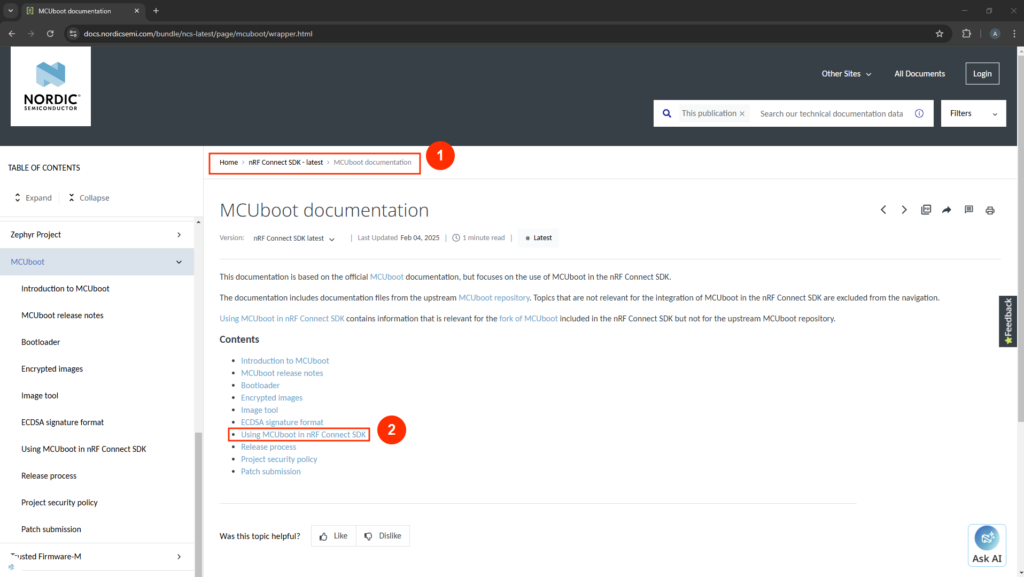Screen dimensions: 1024x577
Task: Select Project security policy in sidebar
Action: pos(59,503)
